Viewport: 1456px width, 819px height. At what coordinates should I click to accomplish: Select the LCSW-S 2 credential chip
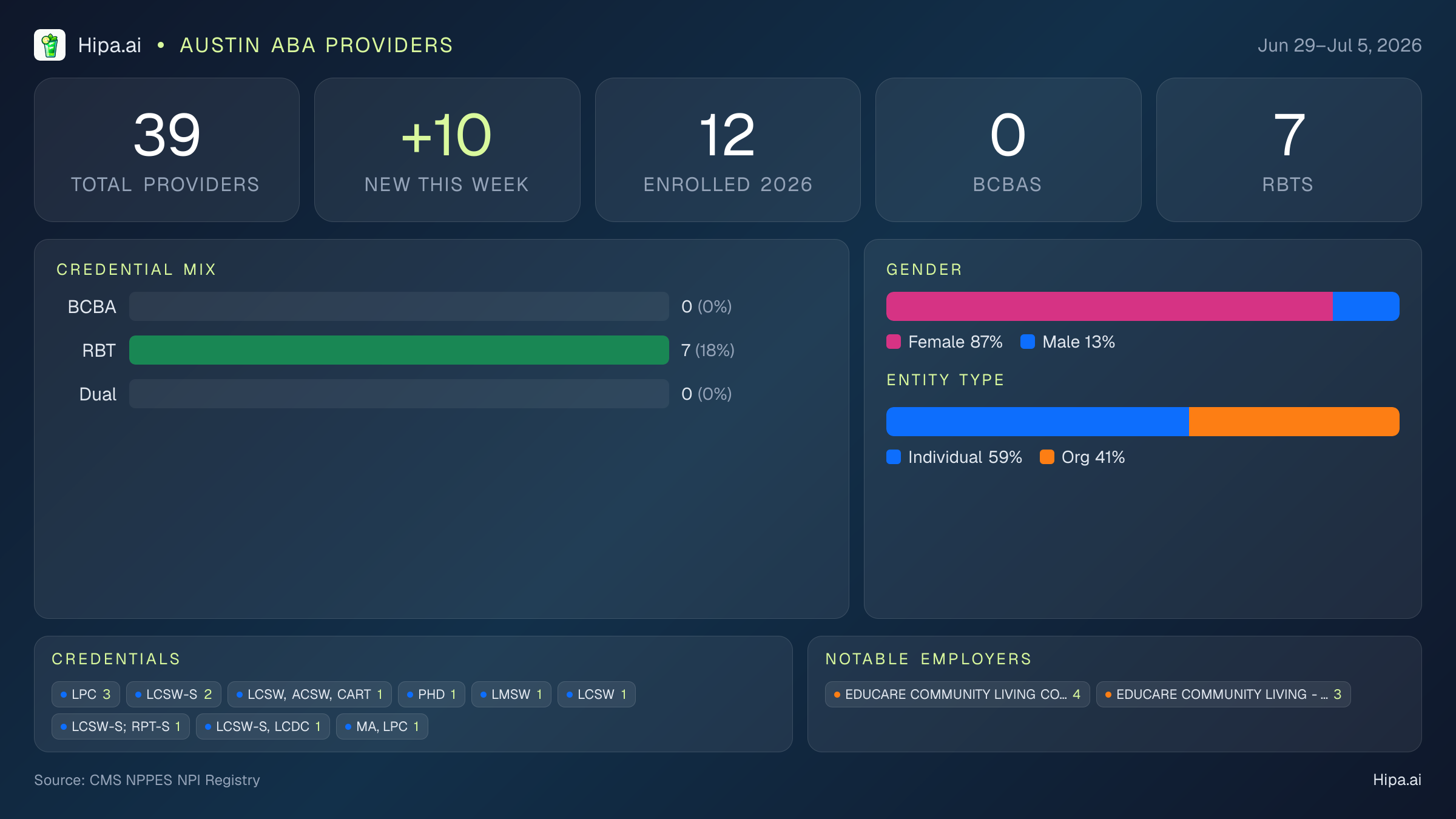click(174, 694)
